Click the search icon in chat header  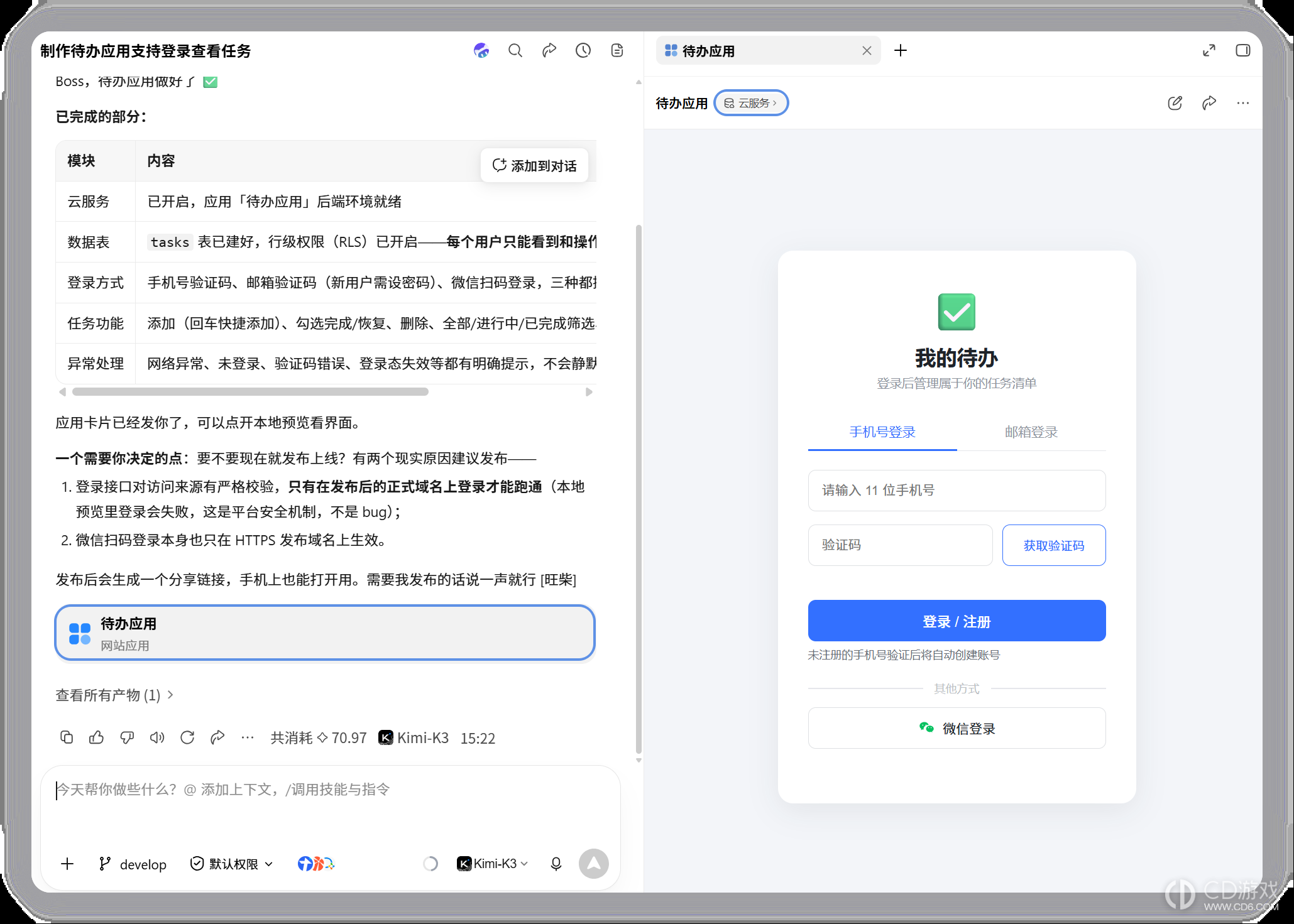pos(515,51)
